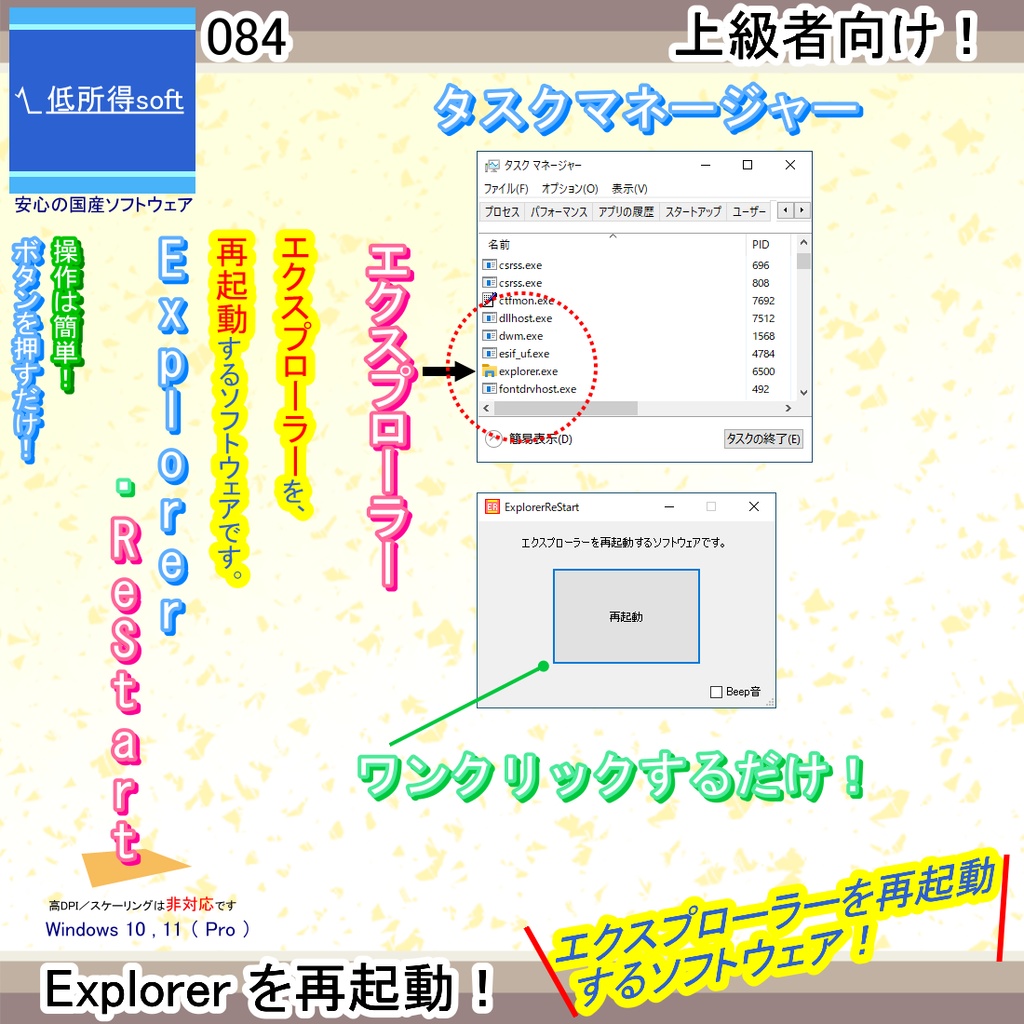Click the ctfmon.exe process icon
Image resolution: width=1024 pixels, height=1024 pixels.
[x=489, y=300]
